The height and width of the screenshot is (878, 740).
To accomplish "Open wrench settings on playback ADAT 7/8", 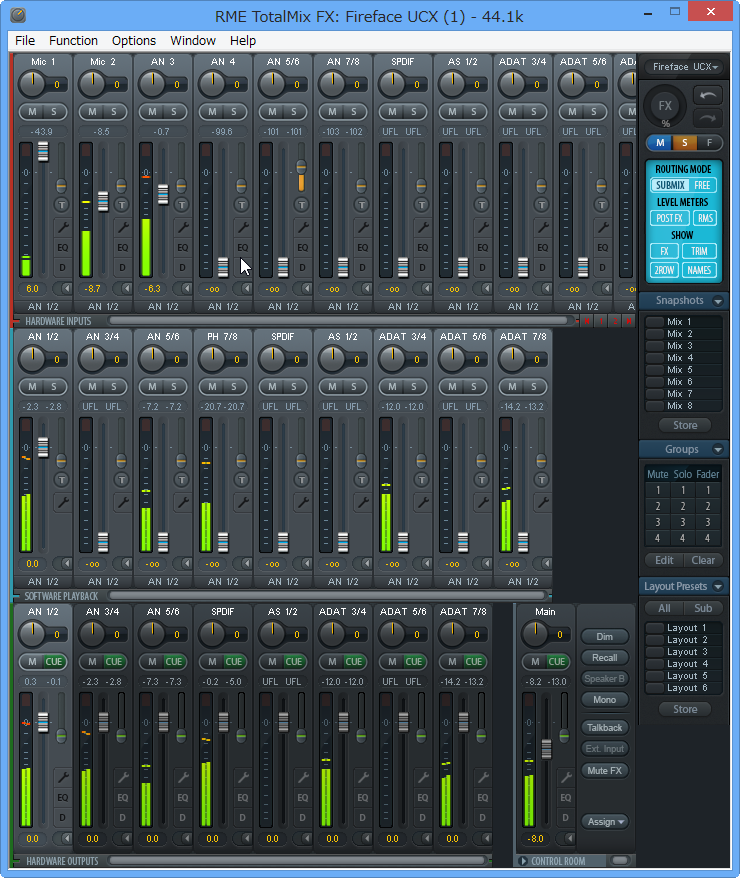I will click(x=542, y=502).
